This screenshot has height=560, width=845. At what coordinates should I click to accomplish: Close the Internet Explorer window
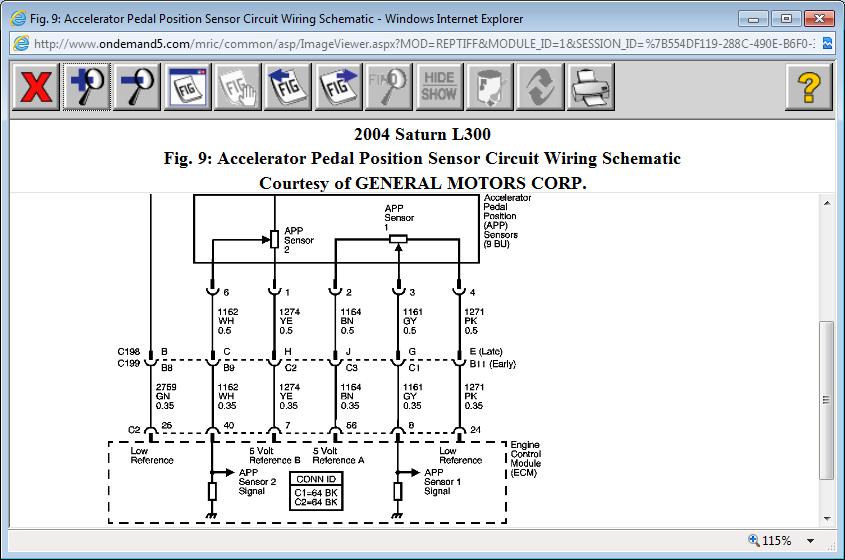819,19
